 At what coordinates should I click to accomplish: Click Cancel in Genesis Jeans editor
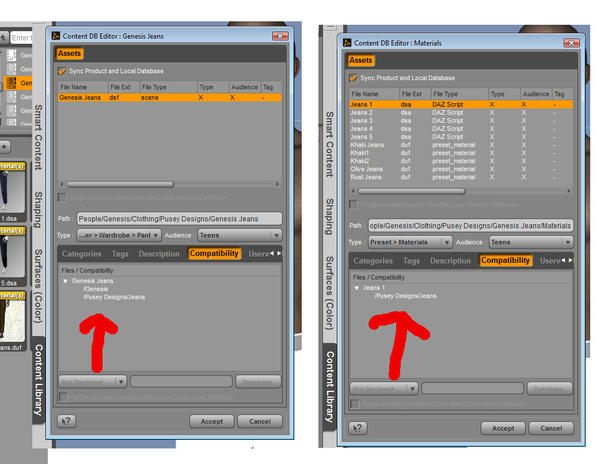click(x=260, y=421)
